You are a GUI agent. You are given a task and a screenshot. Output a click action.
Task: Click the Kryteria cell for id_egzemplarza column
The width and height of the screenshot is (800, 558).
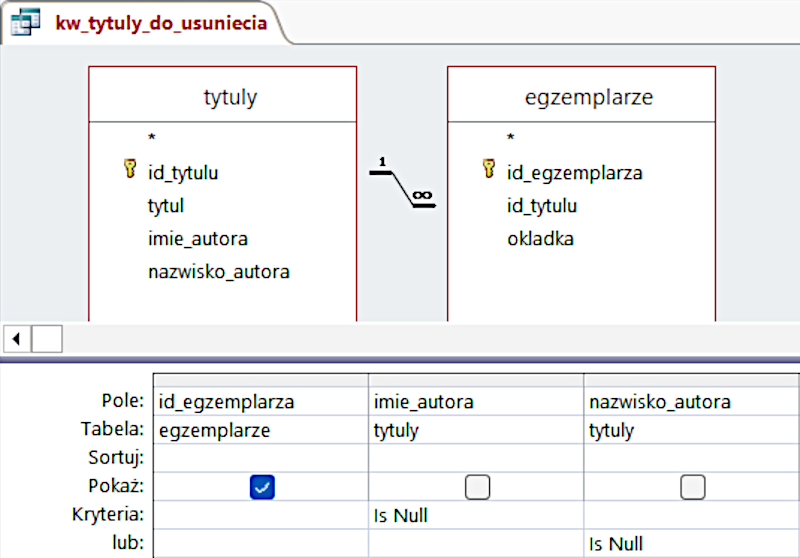pos(261,515)
